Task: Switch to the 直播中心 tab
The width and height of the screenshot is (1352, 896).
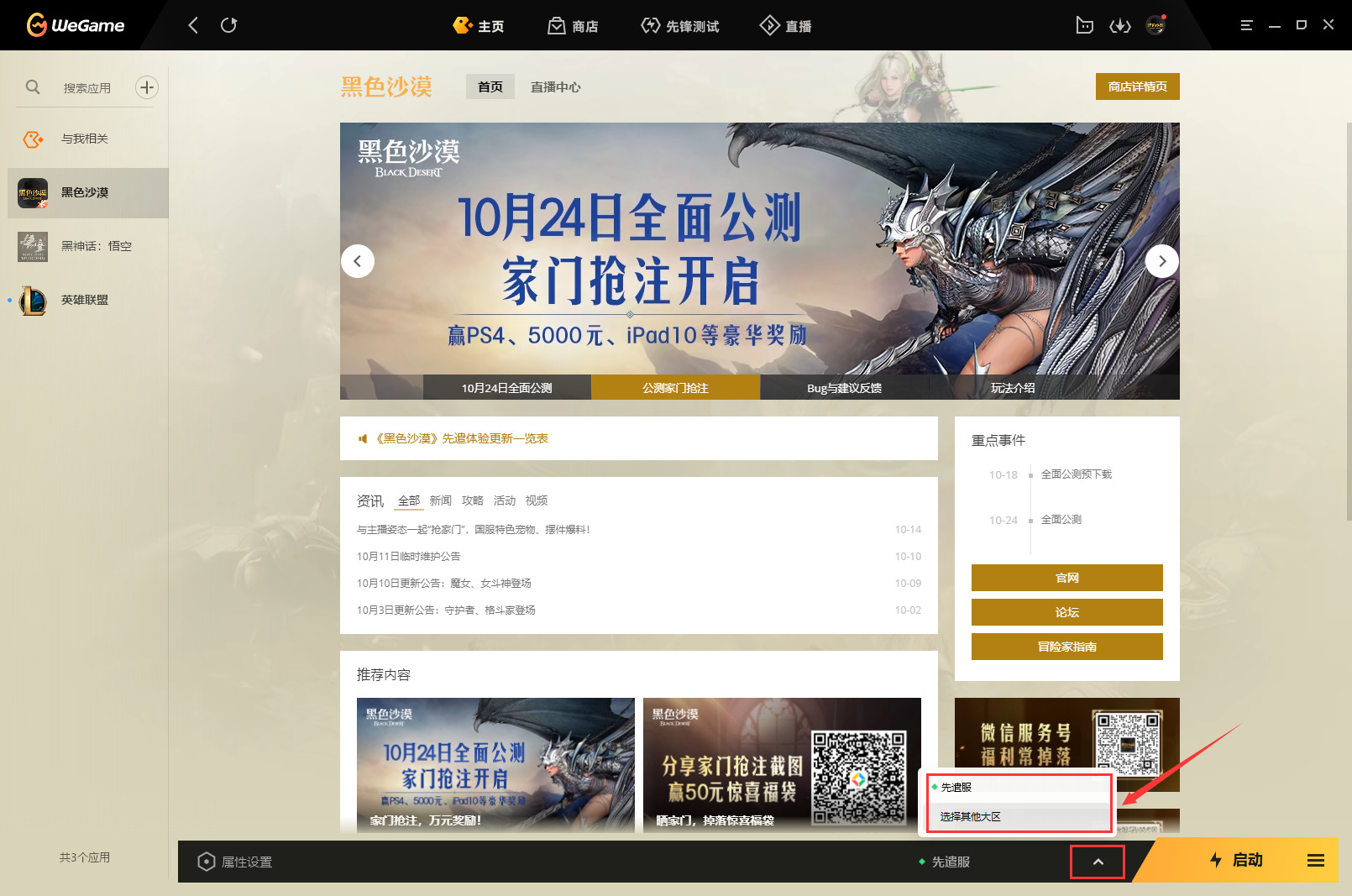Action: click(555, 86)
